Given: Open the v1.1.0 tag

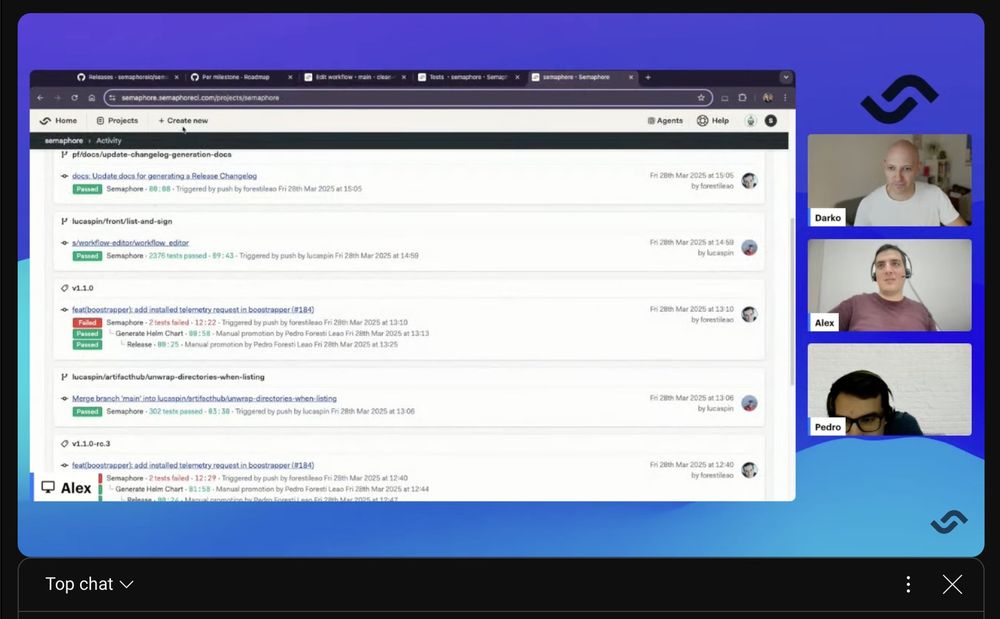Looking at the screenshot, I should pyautogui.click(x=82, y=288).
